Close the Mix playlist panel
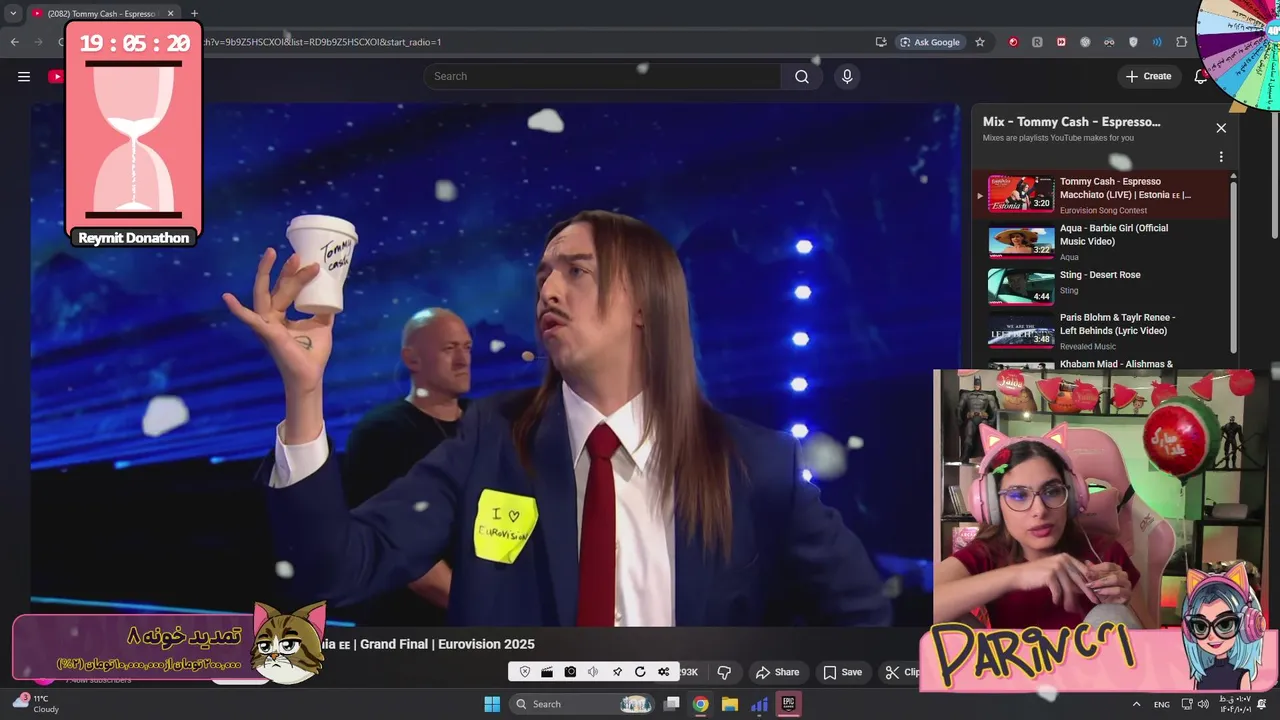Viewport: 1280px width, 720px height. (1221, 128)
